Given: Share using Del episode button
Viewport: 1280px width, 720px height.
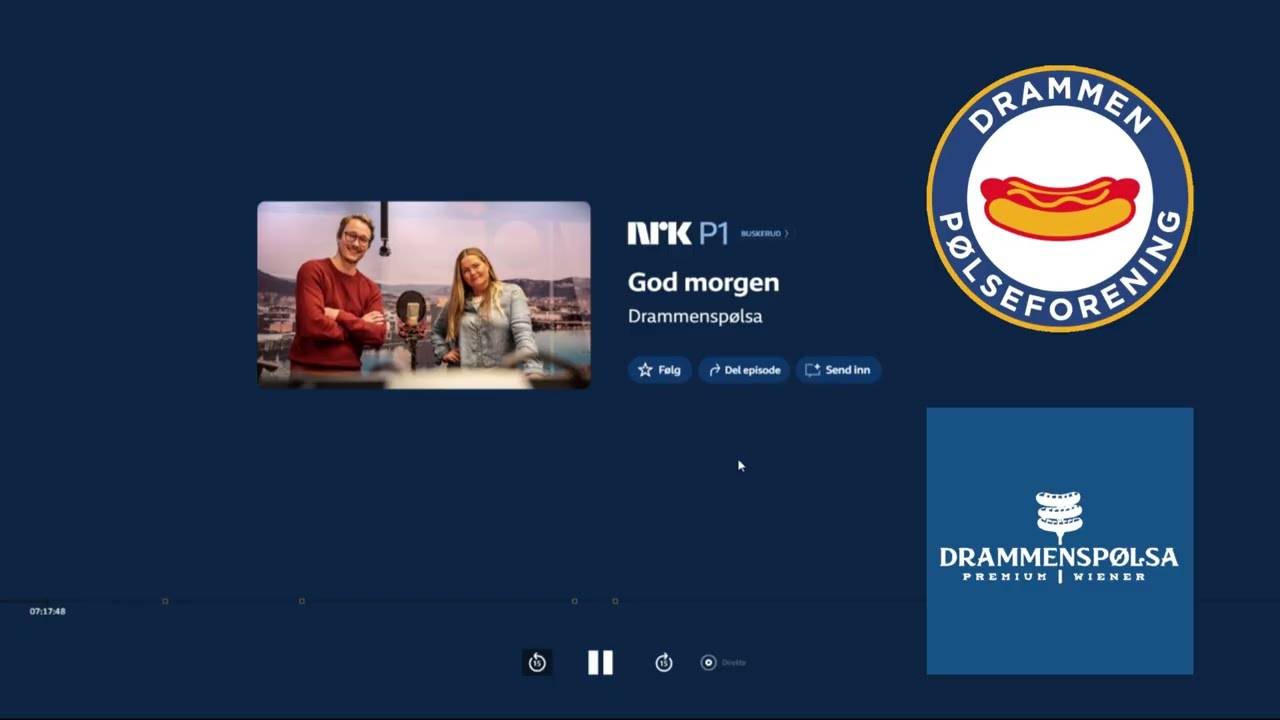Looking at the screenshot, I should pyautogui.click(x=744, y=370).
